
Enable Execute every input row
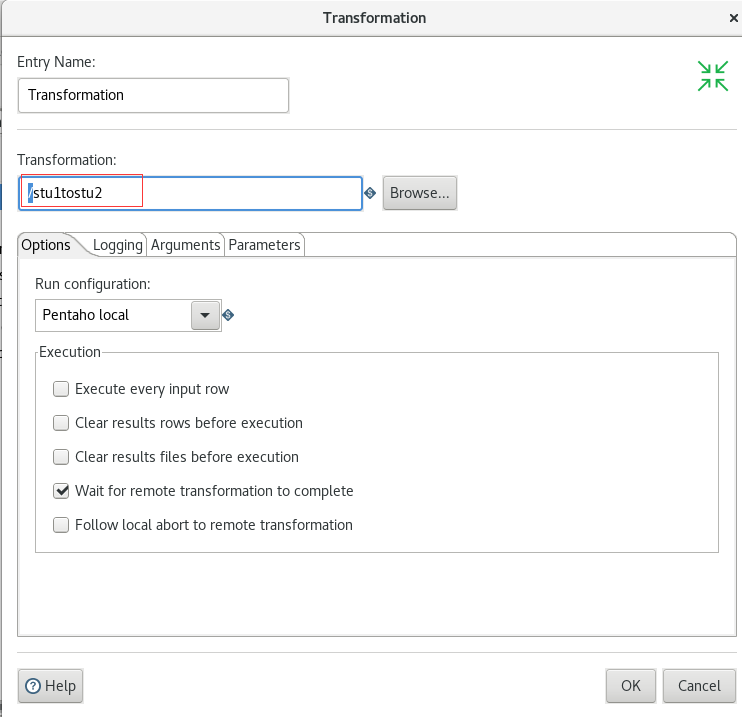point(61,389)
